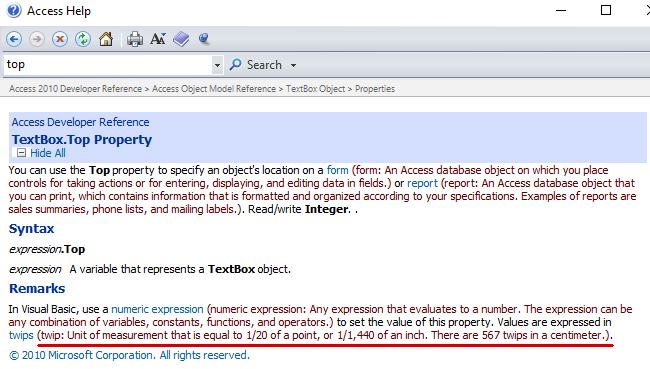The height and width of the screenshot is (369, 650).
Task: Expand the Search scope dropdown arrow
Action: (x=293, y=66)
